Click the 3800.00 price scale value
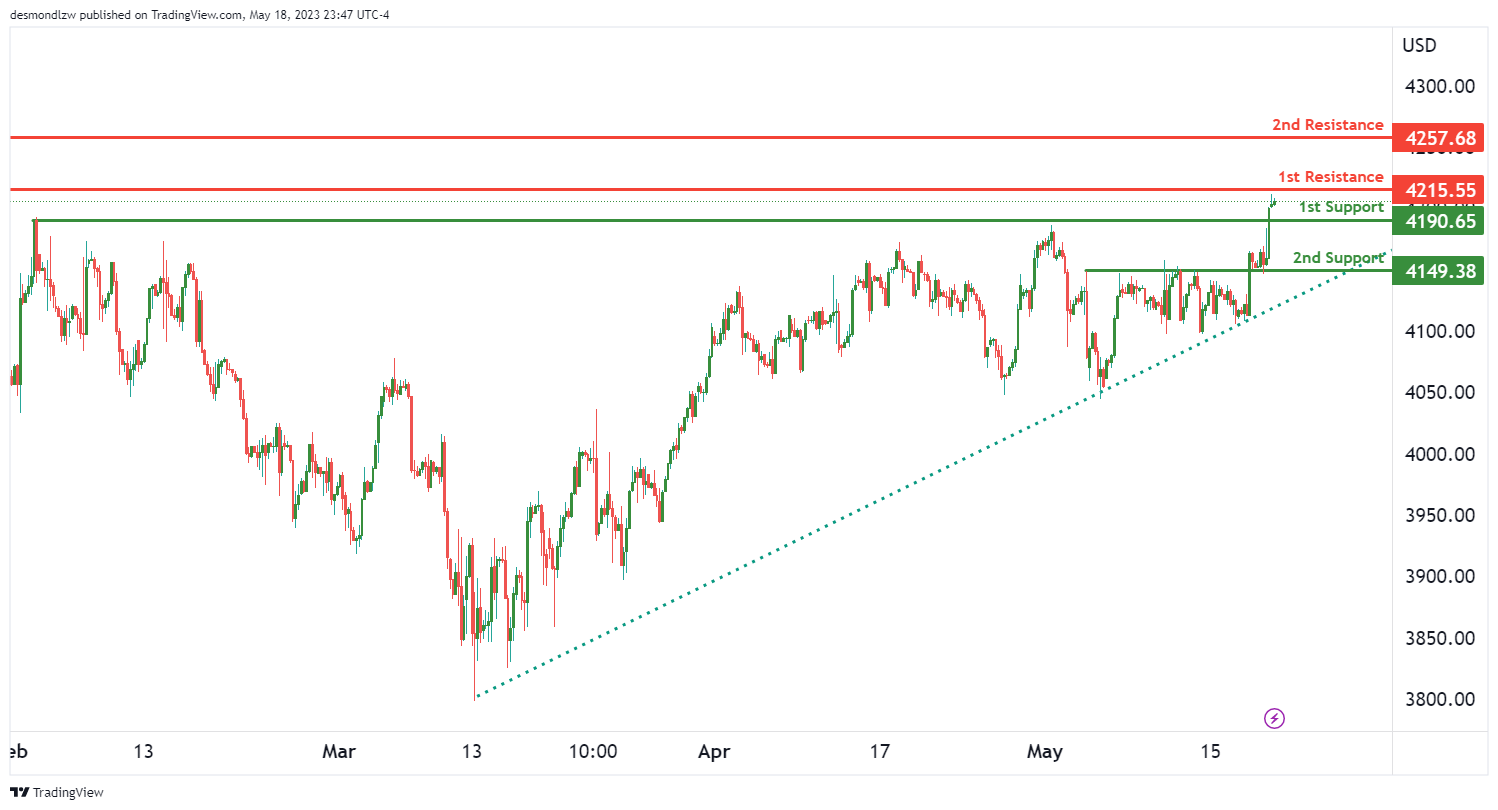This screenshot has height=810, width=1498. click(1439, 699)
